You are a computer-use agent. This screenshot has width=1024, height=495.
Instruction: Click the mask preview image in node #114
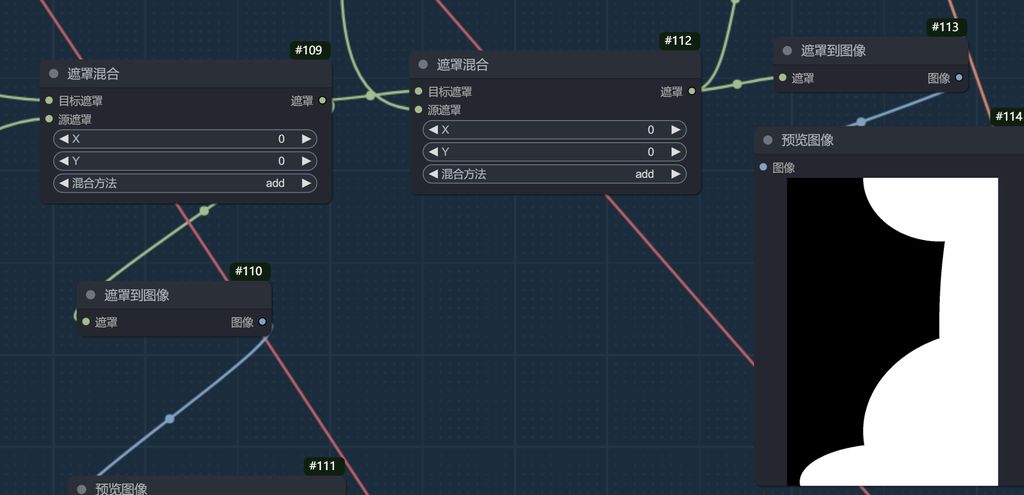892,330
